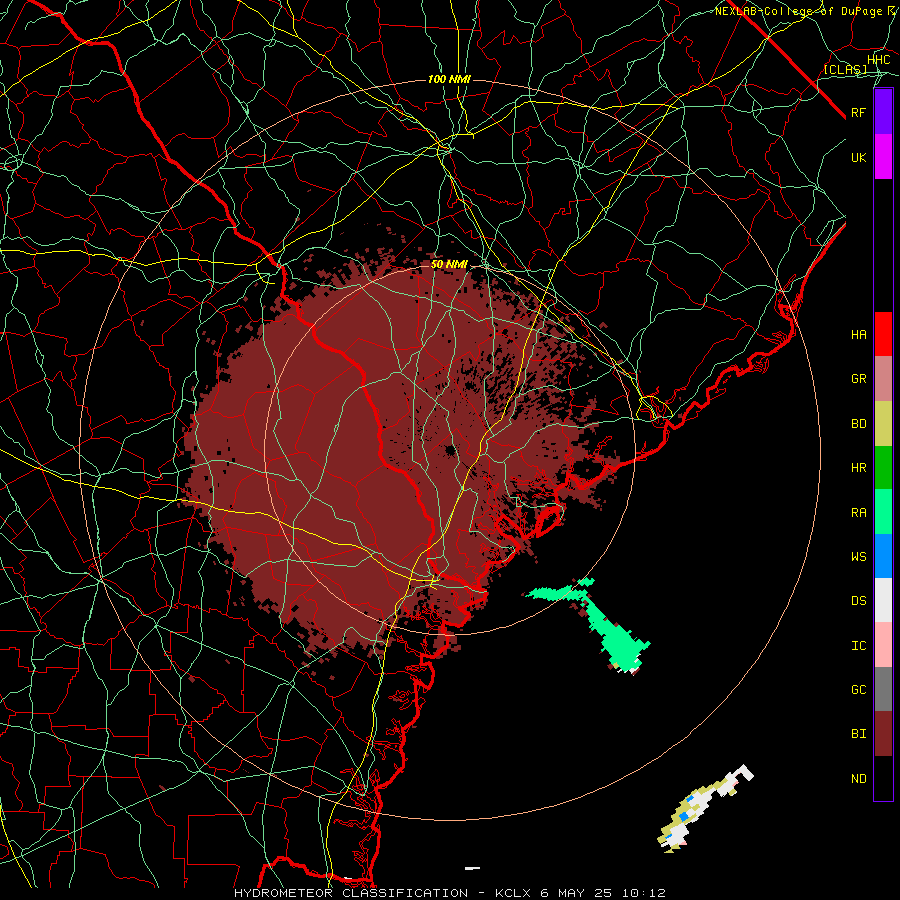This screenshot has width=900, height=900.
Task: Click the GC legend label
Action: [x=858, y=689]
